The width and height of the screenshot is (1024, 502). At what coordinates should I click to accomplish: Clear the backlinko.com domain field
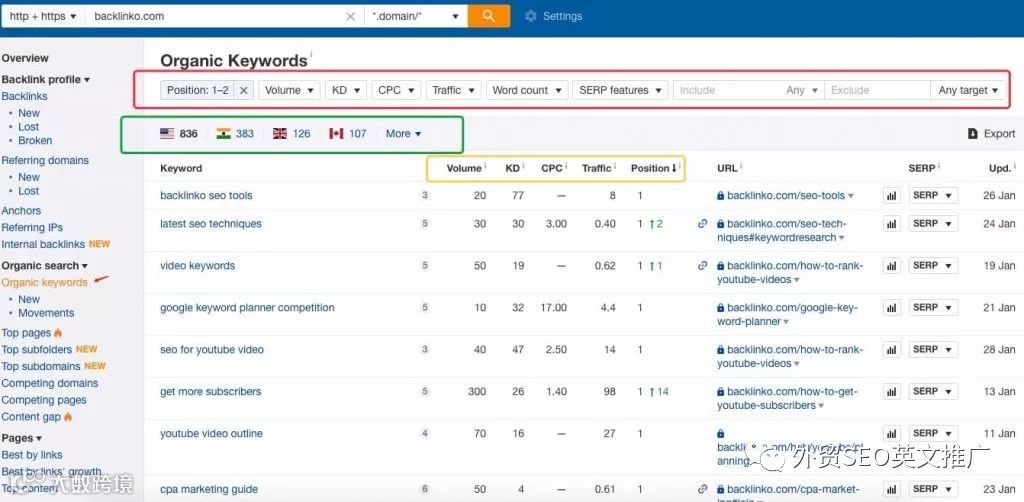point(351,16)
